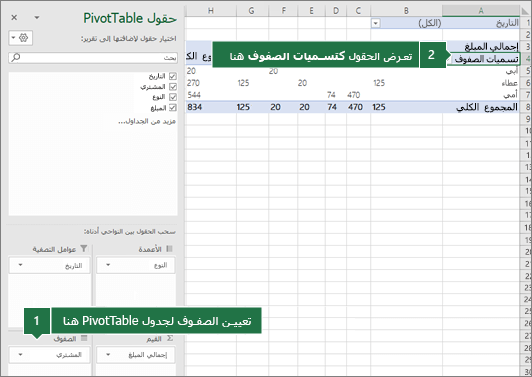The width and height of the screenshot is (532, 377).
Task: Open the pane options arrow beside the close button
Action: coord(37,18)
